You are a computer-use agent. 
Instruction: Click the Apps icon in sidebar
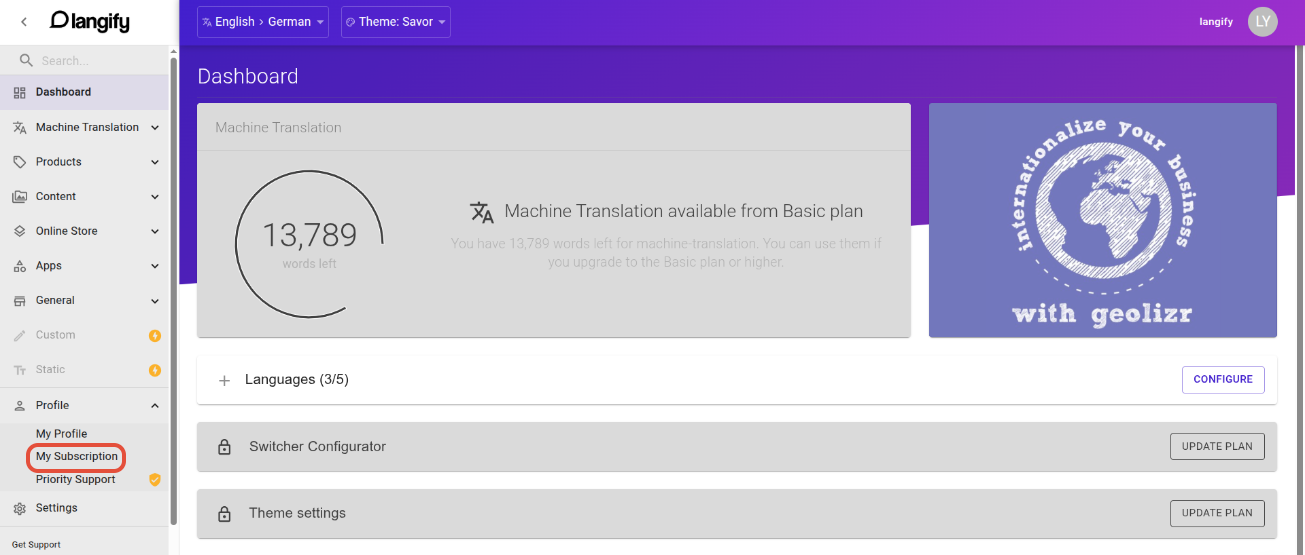point(19,266)
